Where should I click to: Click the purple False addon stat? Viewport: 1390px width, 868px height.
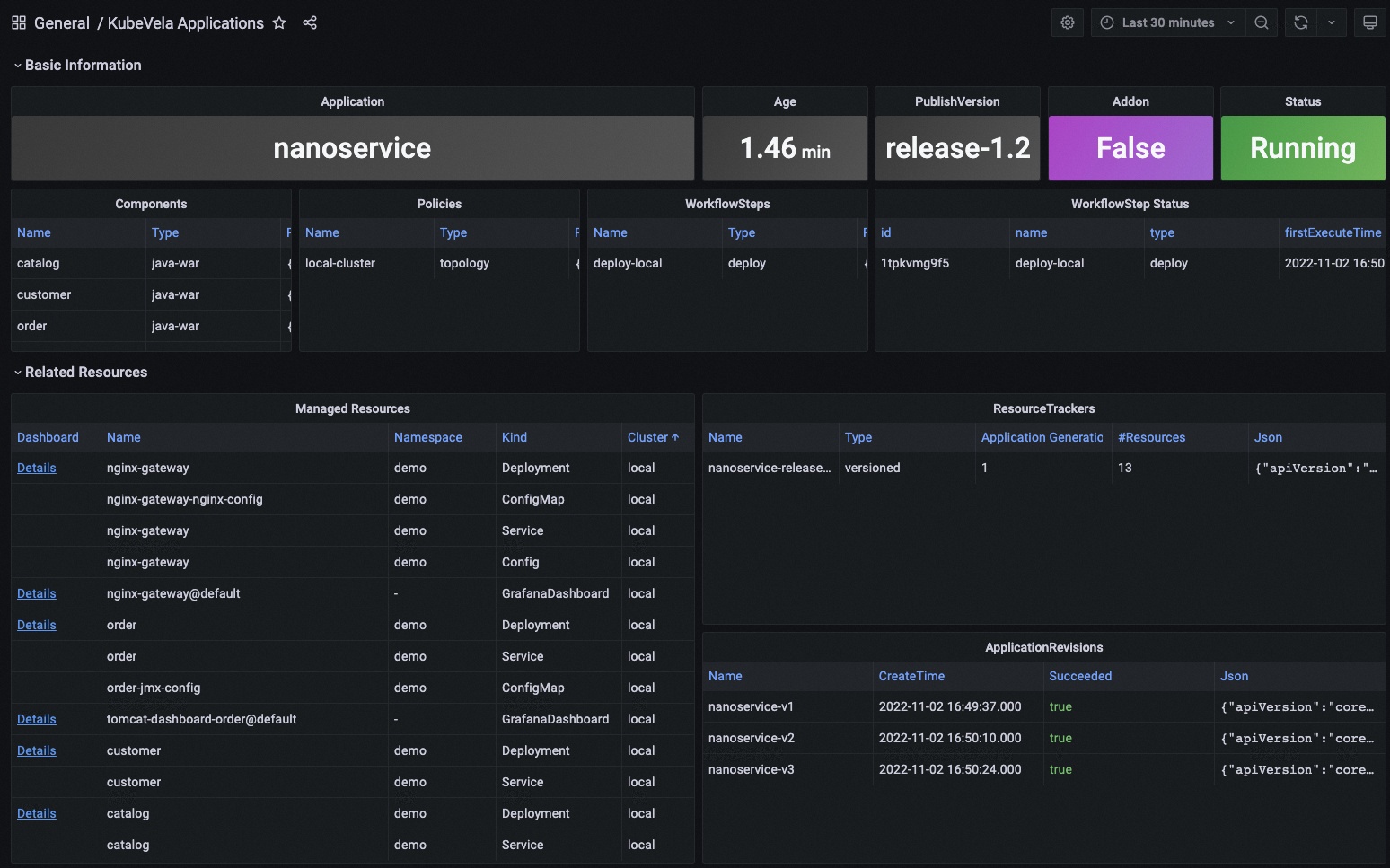coord(1130,148)
